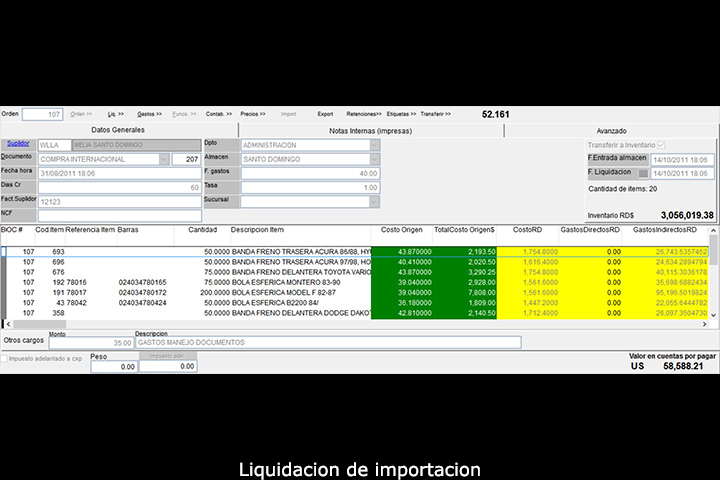Open the Almacen SANTO DOMINGO dropdown
Viewport: 720px width, 480px height.
[374, 159]
